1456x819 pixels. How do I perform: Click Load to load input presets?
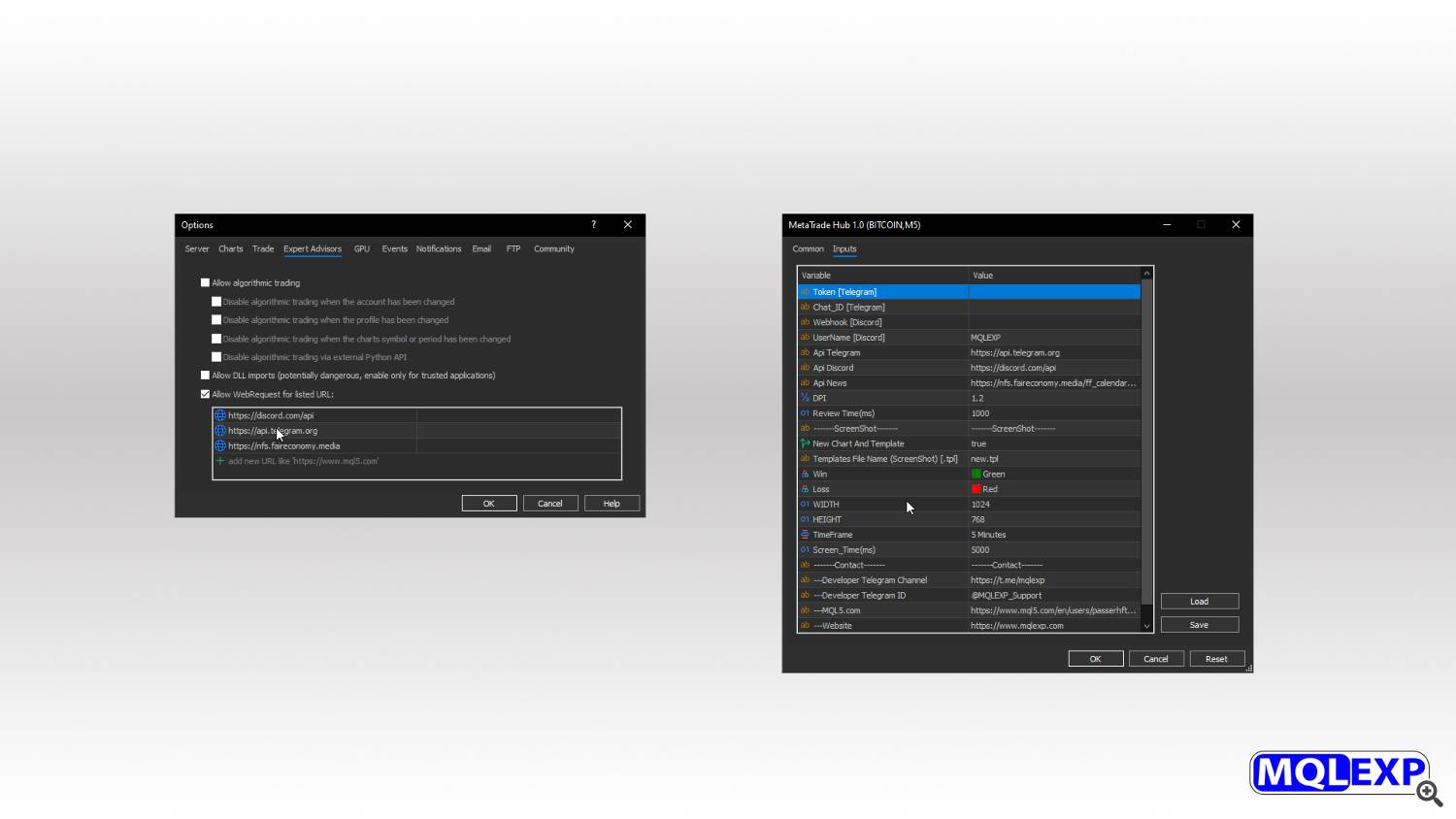coord(1200,602)
